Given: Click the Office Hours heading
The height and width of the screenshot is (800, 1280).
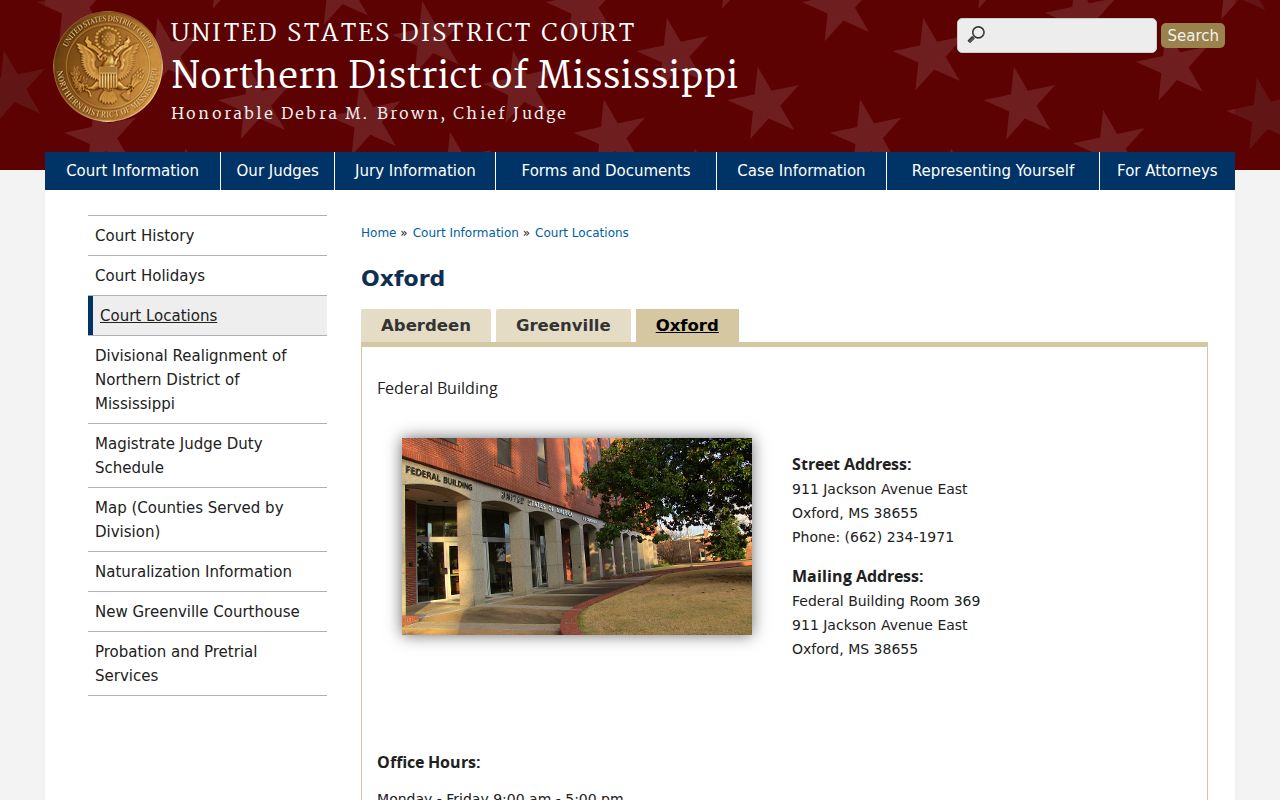Looking at the screenshot, I should point(429,762).
